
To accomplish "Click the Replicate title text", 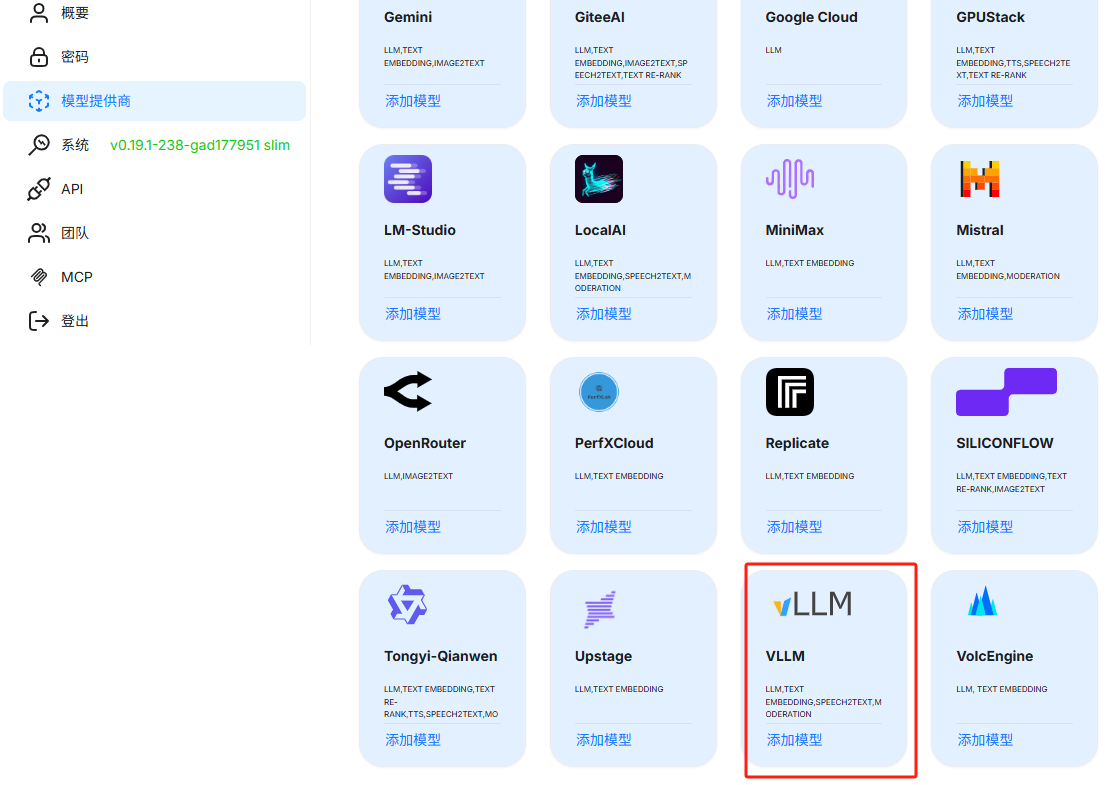I will click(x=797, y=443).
